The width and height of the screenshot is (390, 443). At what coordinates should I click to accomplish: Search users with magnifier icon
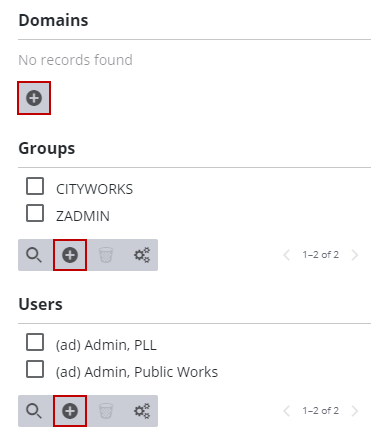pyautogui.click(x=34, y=411)
